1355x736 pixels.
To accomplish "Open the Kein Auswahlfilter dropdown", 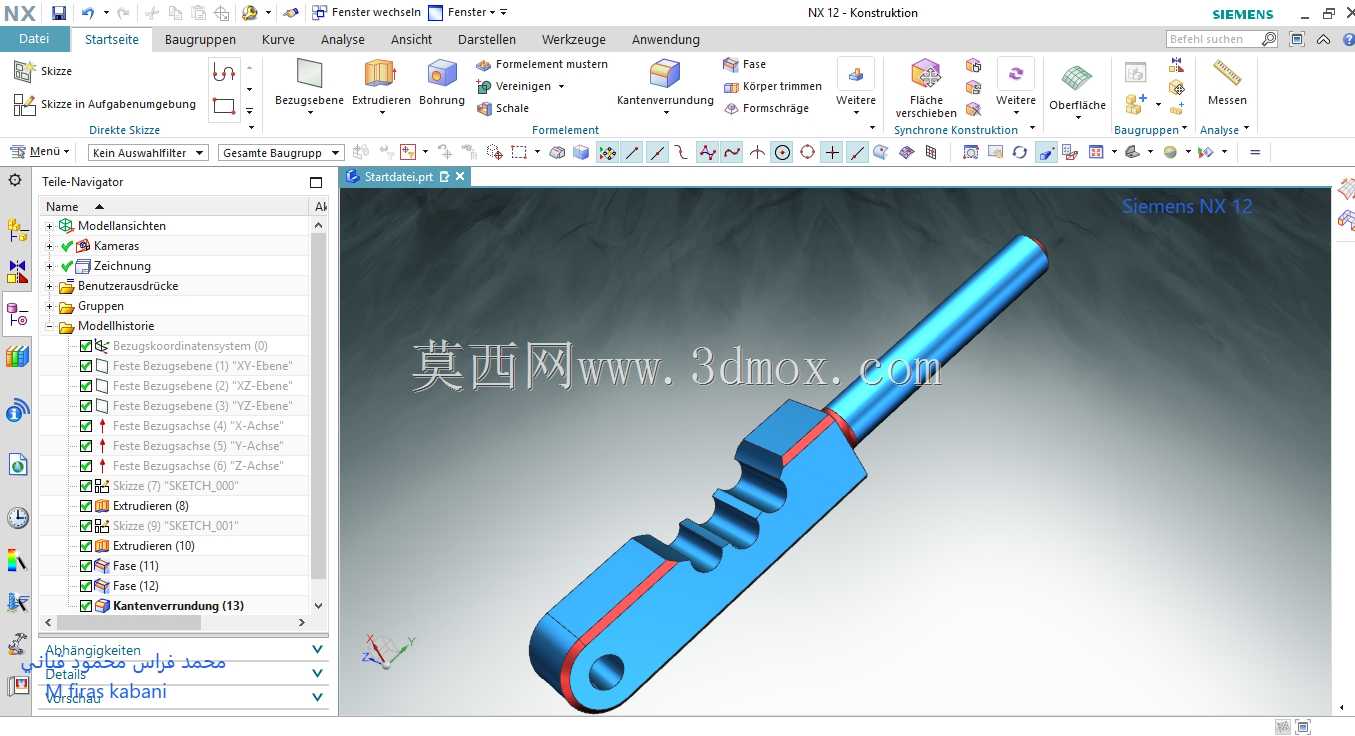I will [148, 153].
